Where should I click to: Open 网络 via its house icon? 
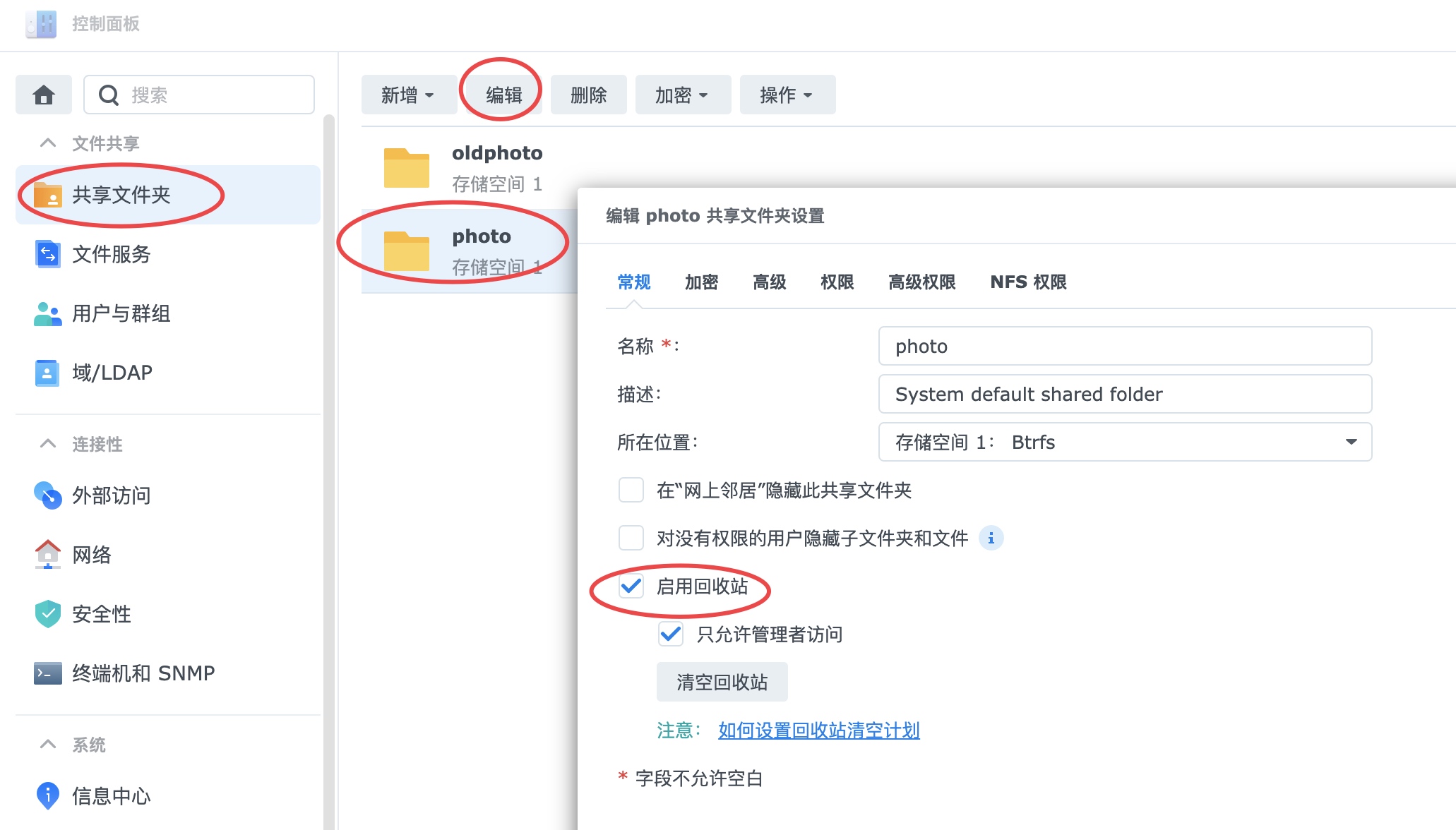48,555
